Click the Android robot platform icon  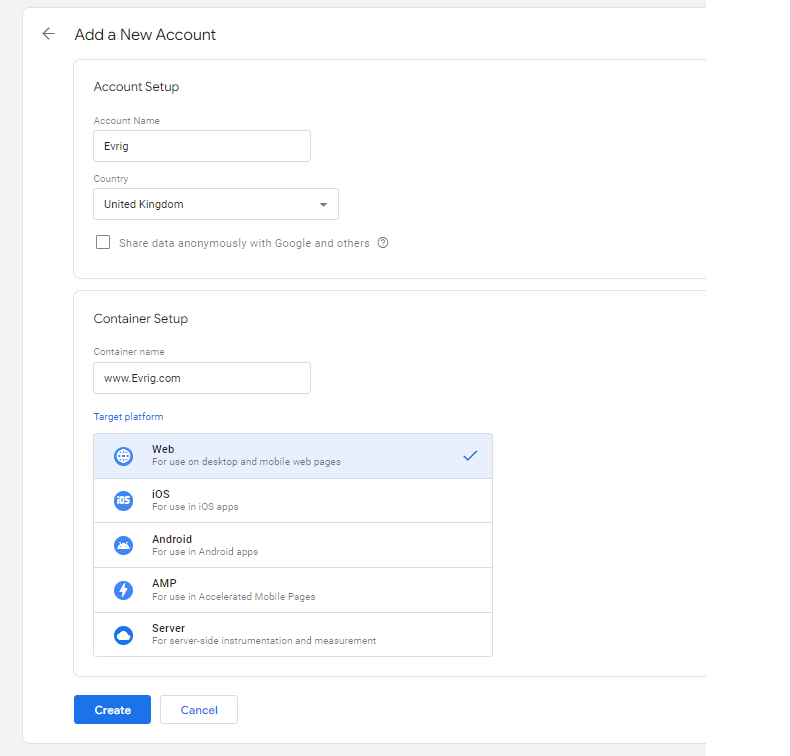123,546
